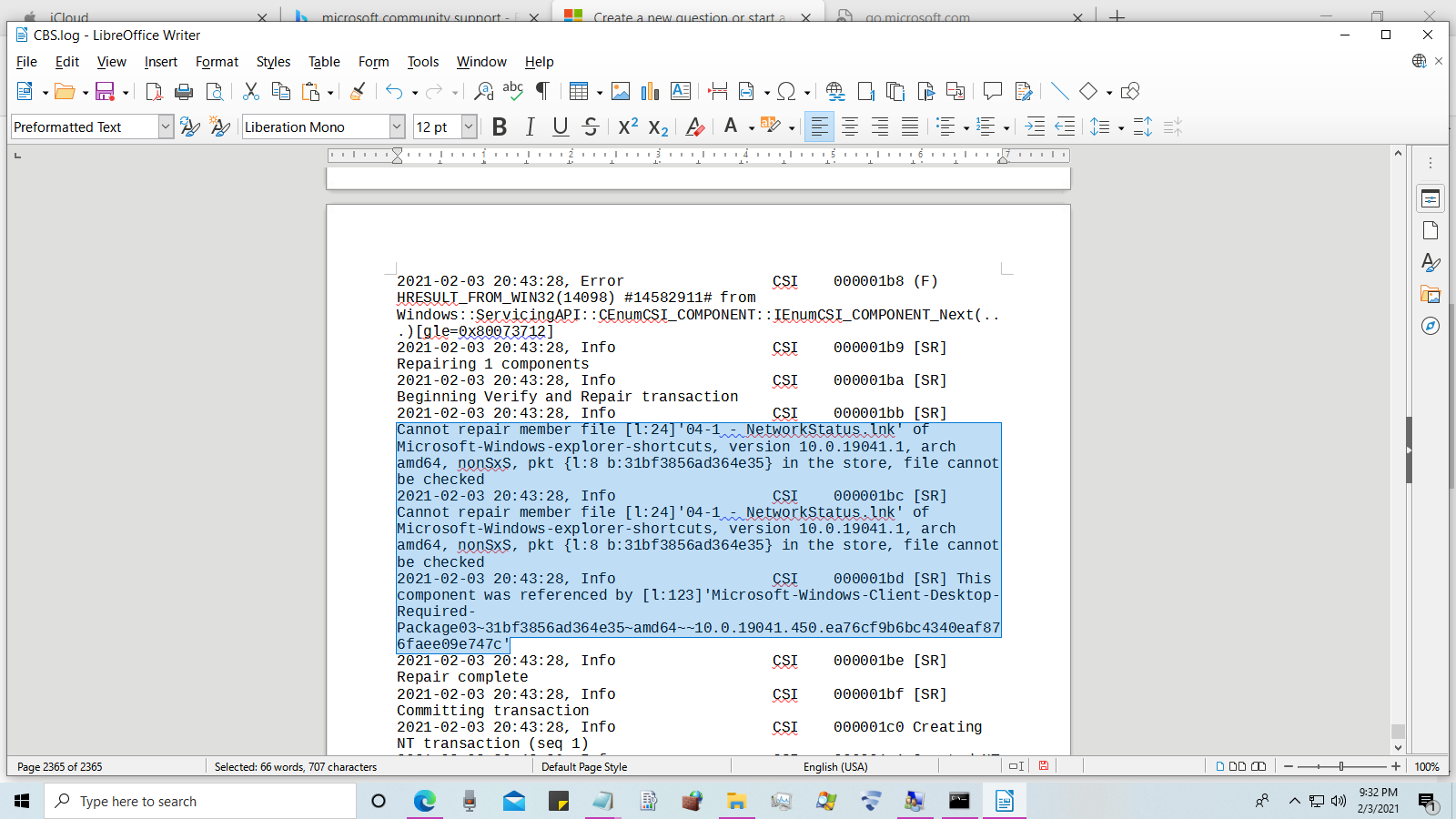Click the Insert Chart icon
The width and height of the screenshot is (1456, 819).
point(650,91)
